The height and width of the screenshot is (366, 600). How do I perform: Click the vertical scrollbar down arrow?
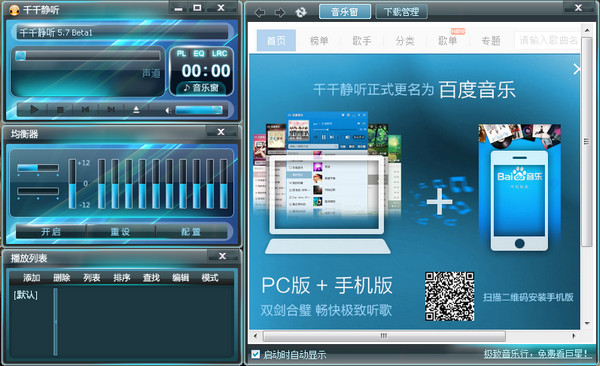click(x=587, y=324)
